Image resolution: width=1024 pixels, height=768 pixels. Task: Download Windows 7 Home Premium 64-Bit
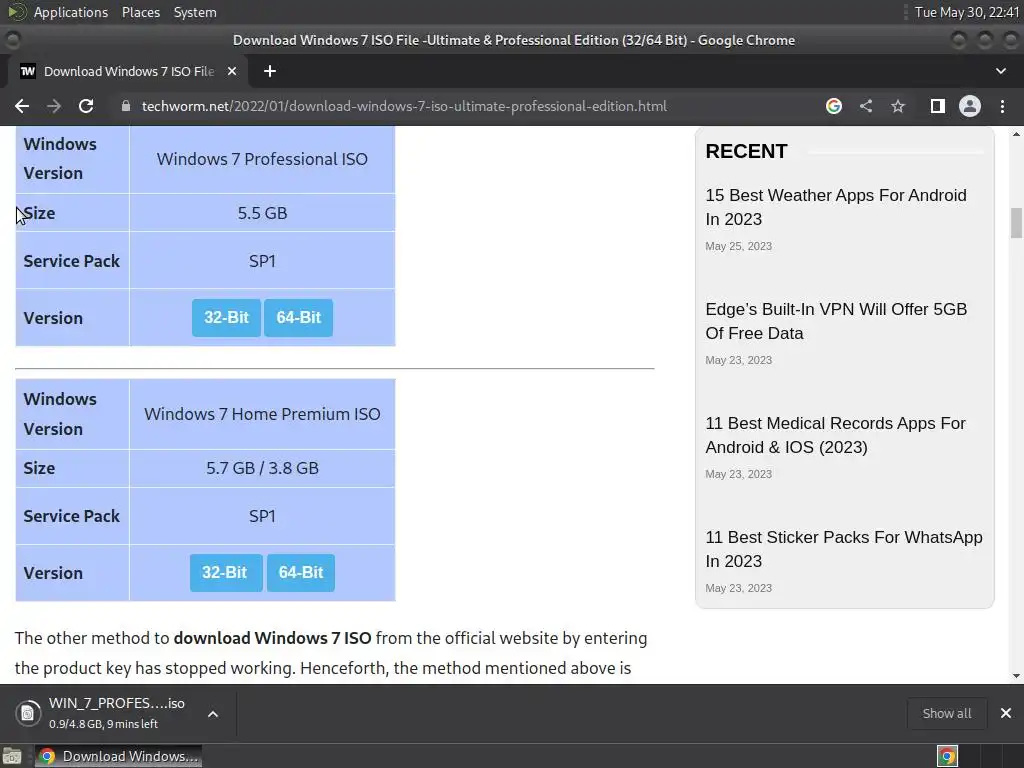(x=300, y=573)
